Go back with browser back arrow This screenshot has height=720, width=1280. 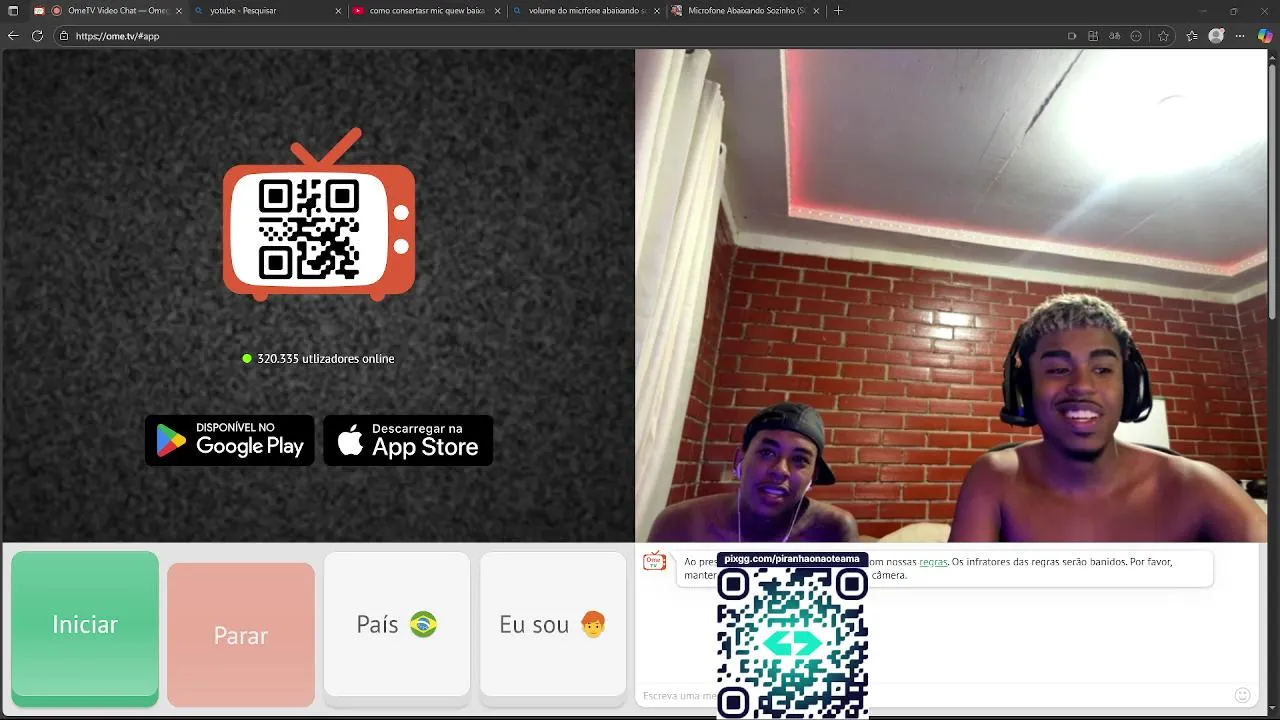coord(13,36)
